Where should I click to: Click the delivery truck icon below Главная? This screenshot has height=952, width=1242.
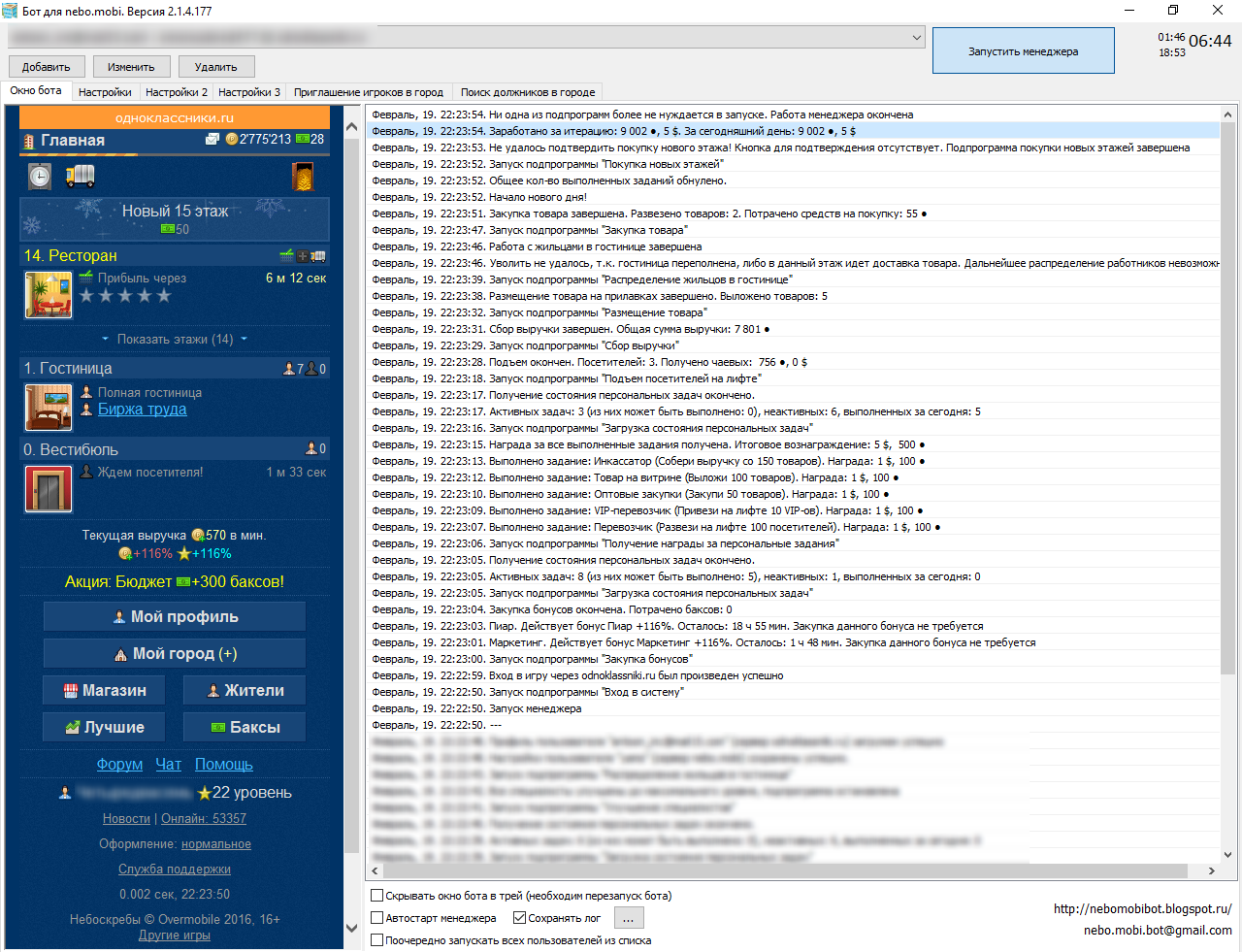[x=80, y=176]
